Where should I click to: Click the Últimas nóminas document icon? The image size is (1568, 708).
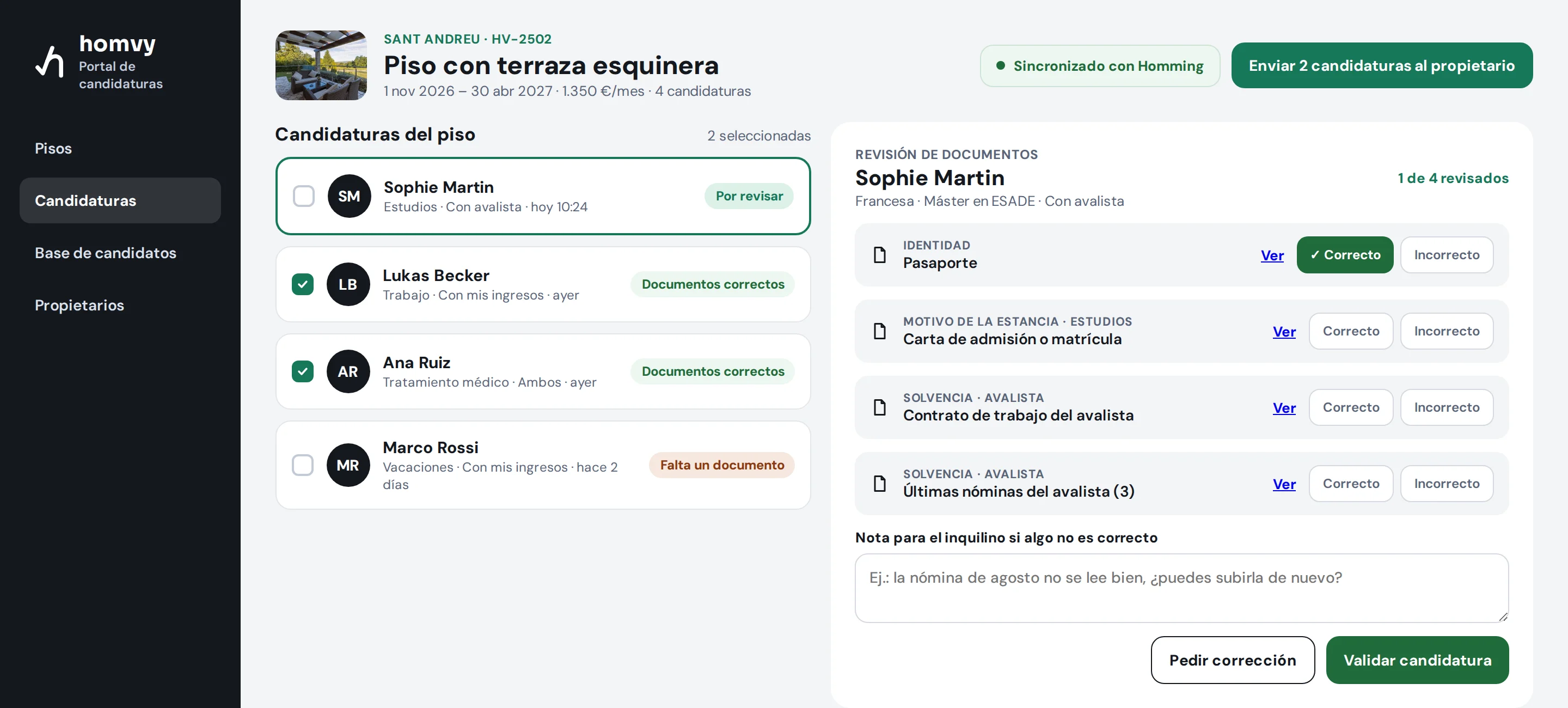pyautogui.click(x=880, y=484)
